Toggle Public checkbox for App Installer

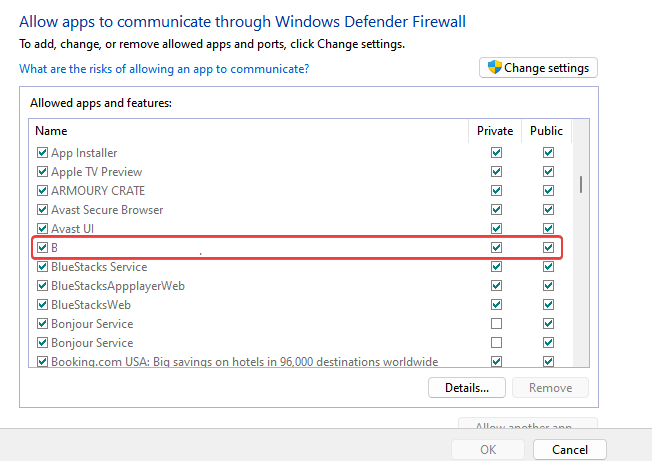(548, 153)
